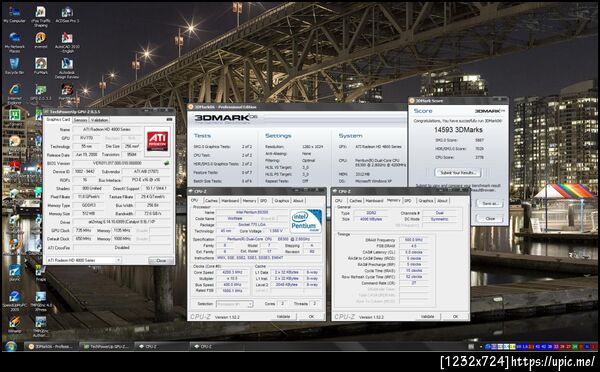The height and width of the screenshot is (372, 600).
Task: Open the AutoCAD 2010 English desktop icon
Action: click(67, 42)
